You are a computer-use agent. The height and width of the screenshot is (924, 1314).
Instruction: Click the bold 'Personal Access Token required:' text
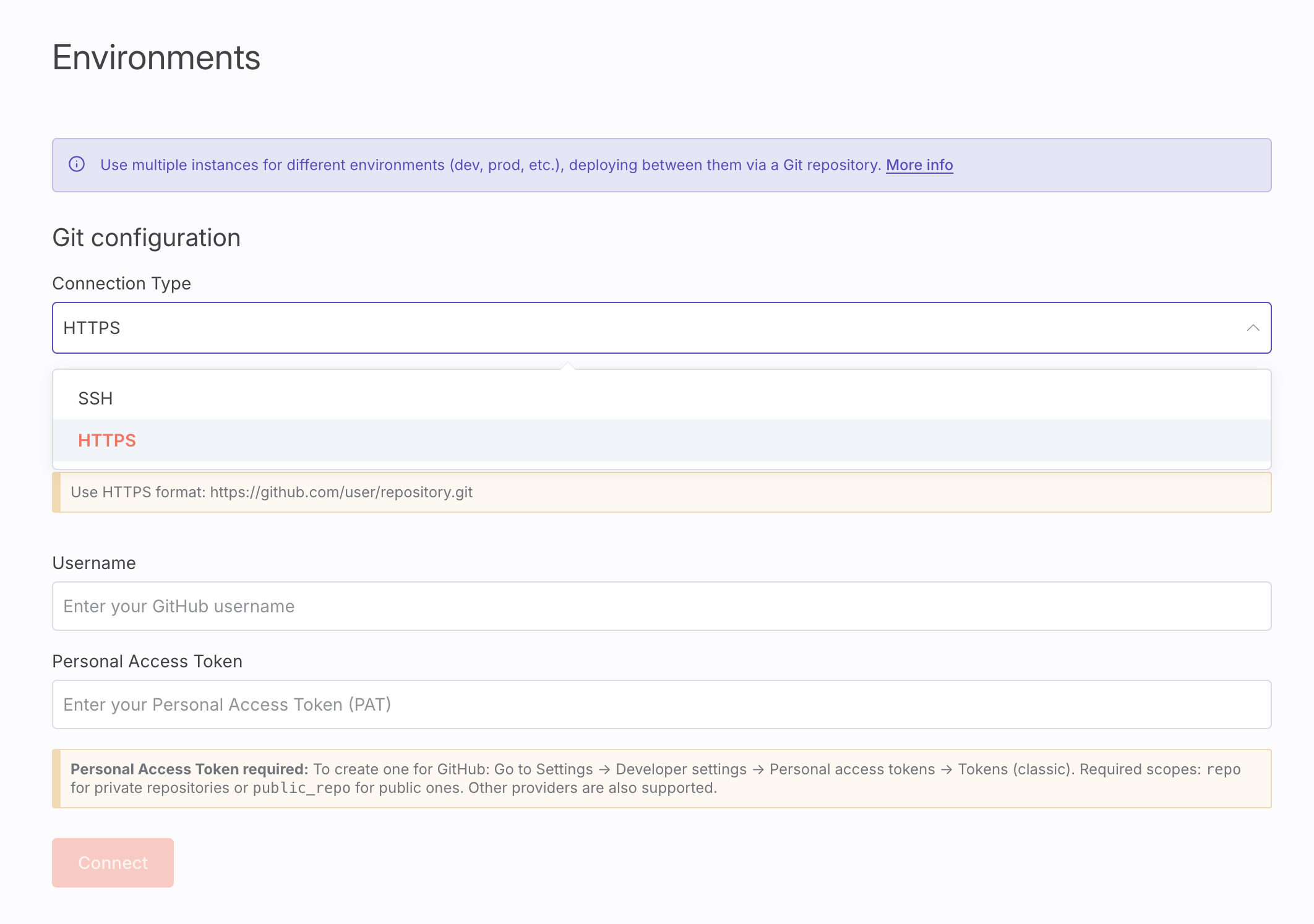(x=189, y=769)
